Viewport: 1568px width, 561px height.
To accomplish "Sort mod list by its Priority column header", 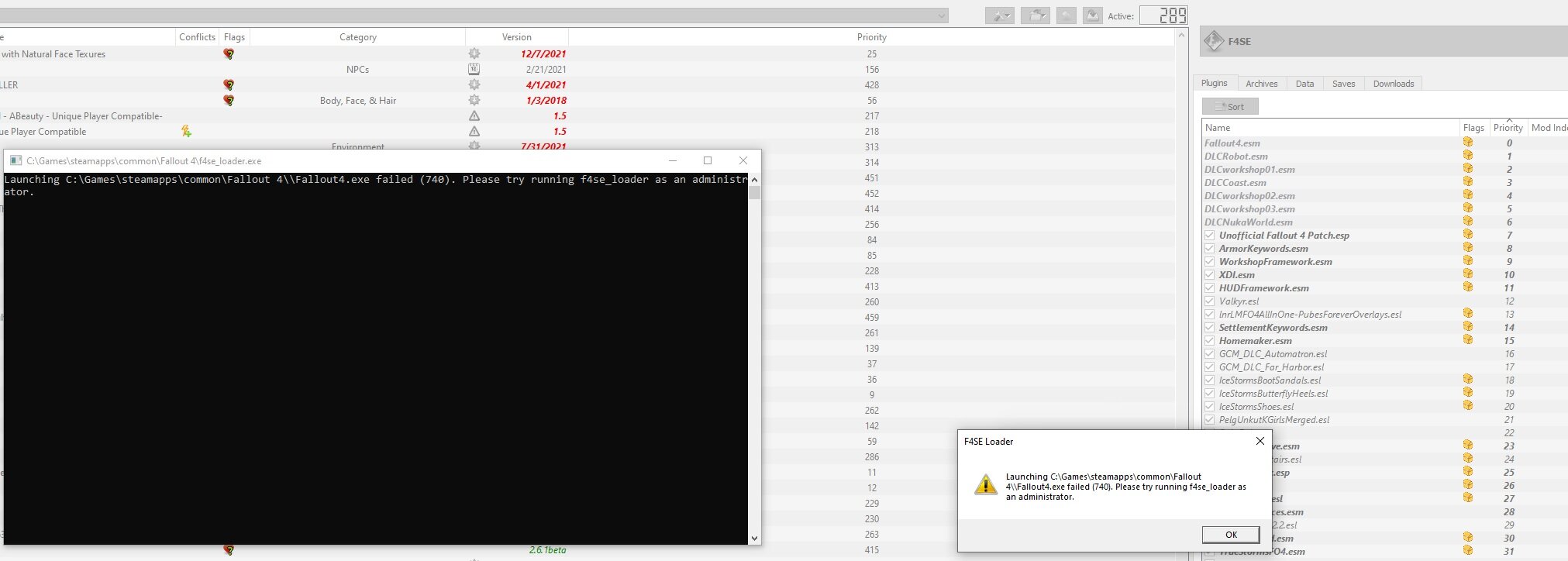I will click(871, 37).
